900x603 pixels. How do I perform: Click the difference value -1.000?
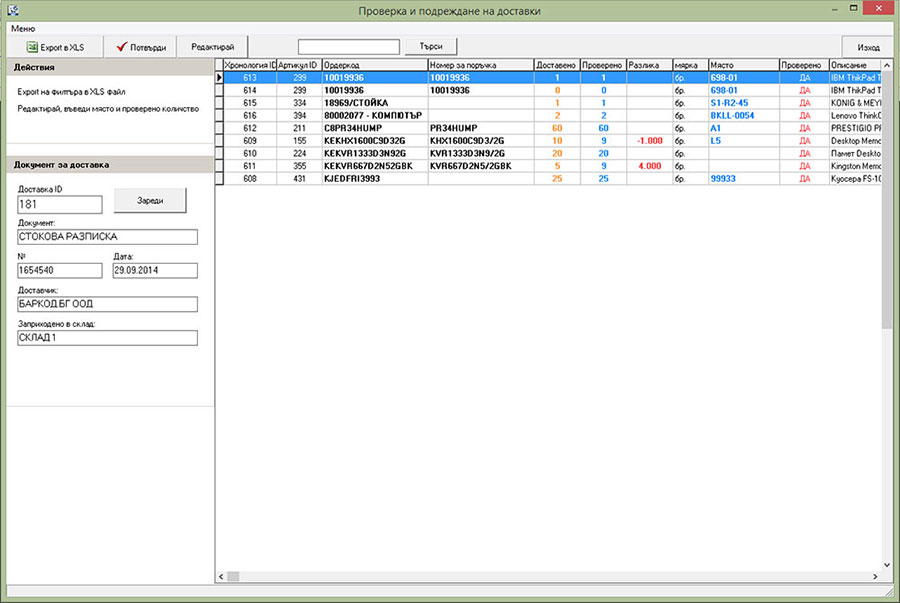point(649,141)
